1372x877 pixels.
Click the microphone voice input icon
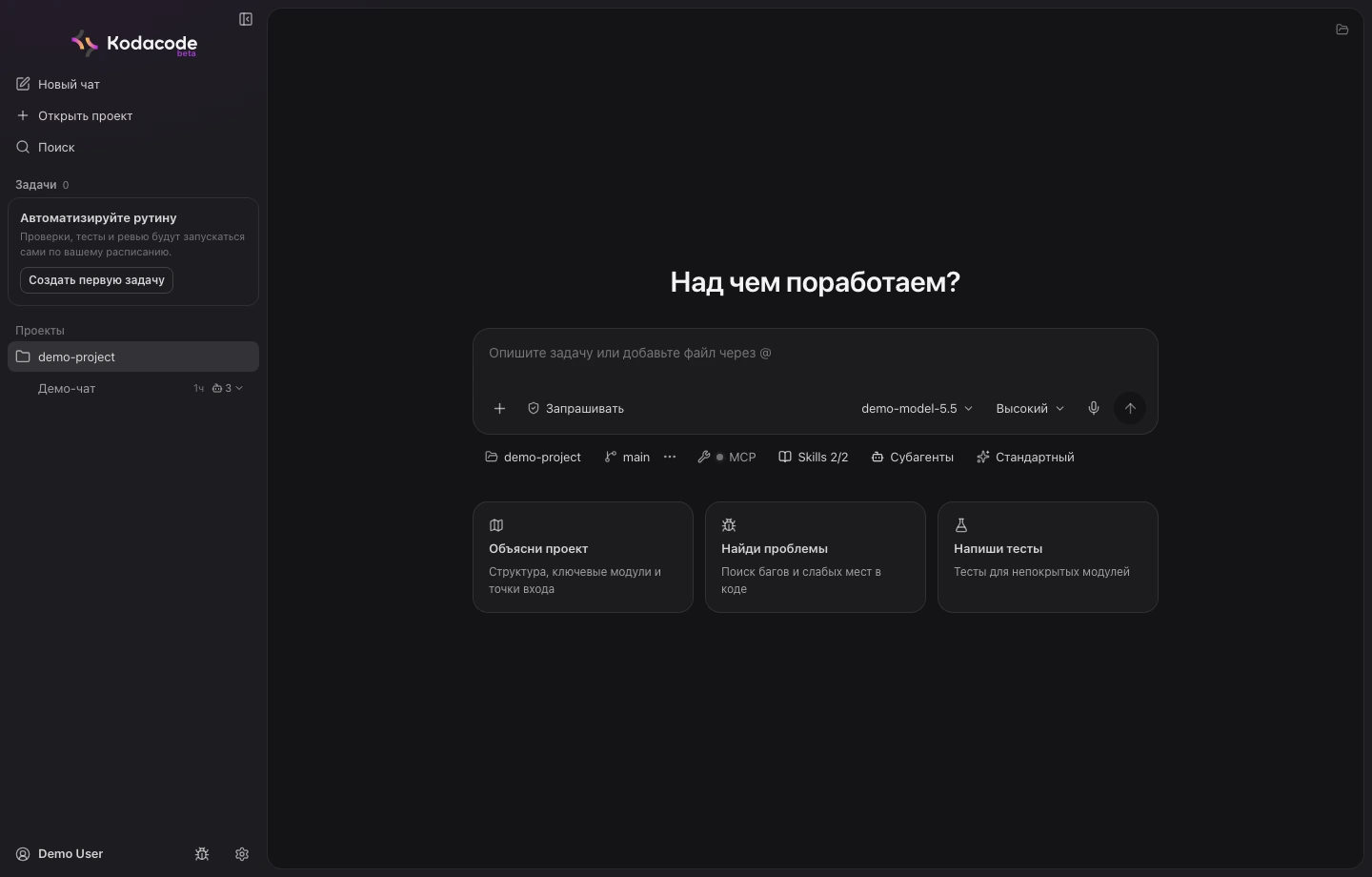[1094, 408]
